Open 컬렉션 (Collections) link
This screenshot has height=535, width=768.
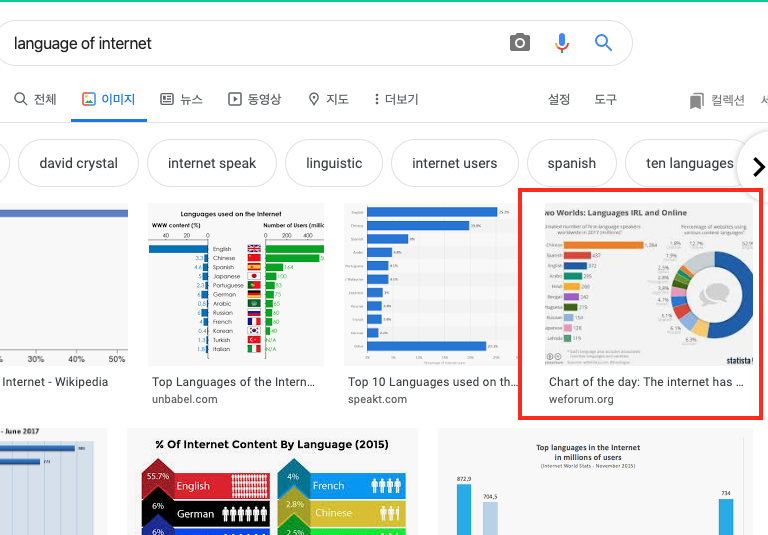click(718, 100)
